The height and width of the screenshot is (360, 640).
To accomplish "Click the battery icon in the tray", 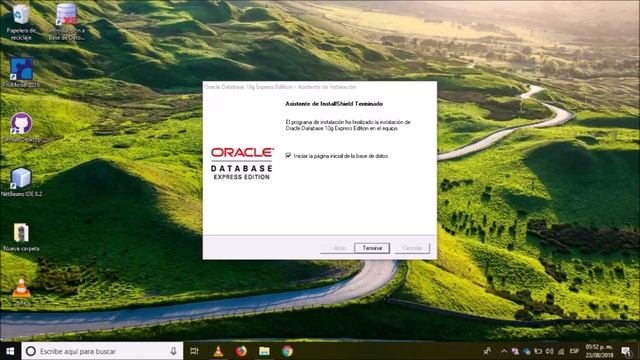I will [x=538, y=351].
